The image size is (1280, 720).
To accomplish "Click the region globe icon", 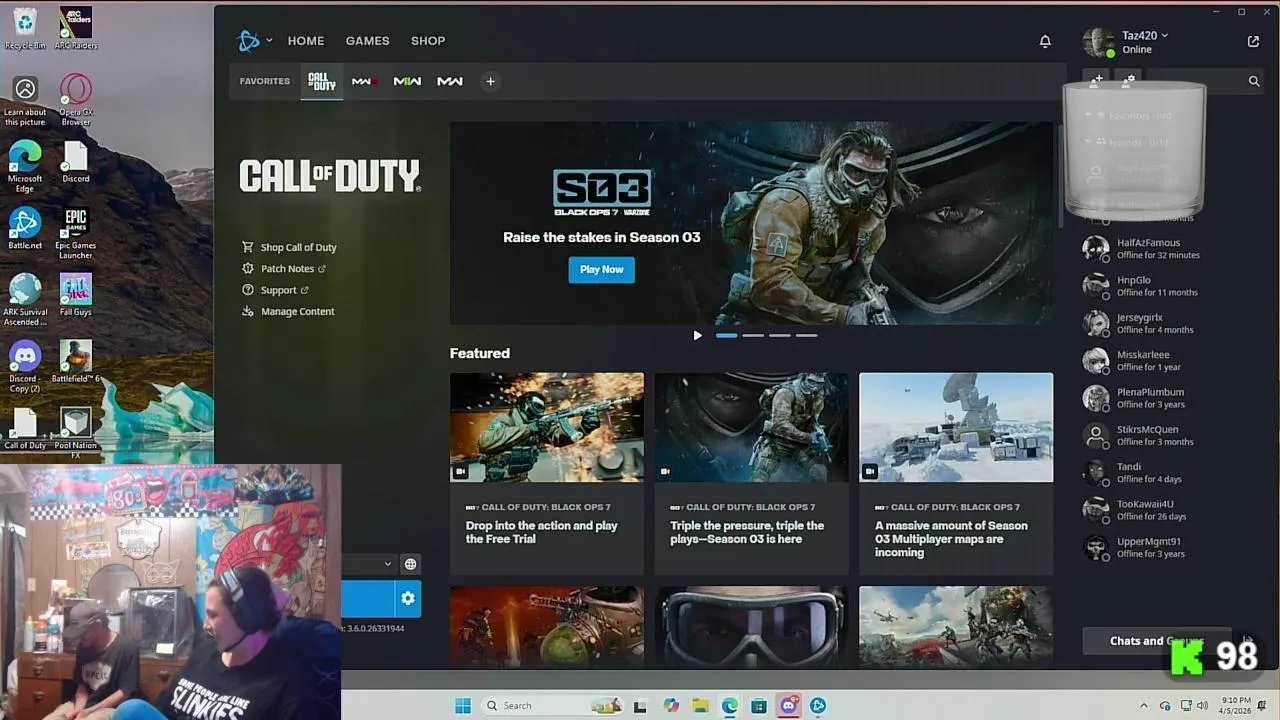I will pos(410,564).
